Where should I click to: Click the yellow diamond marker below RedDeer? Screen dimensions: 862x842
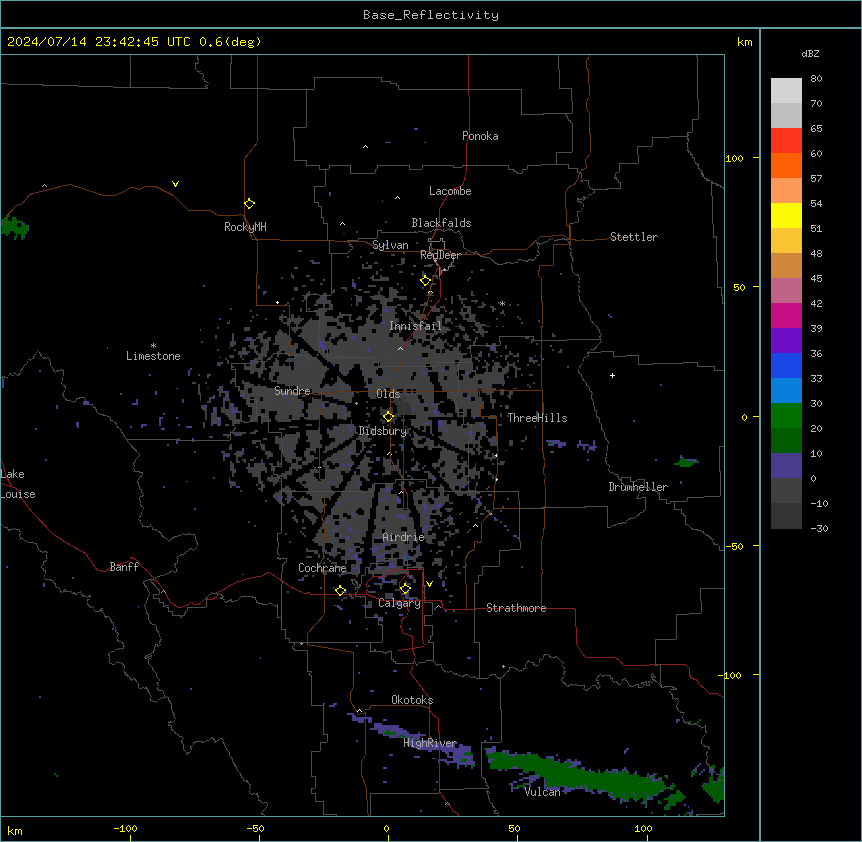426,281
